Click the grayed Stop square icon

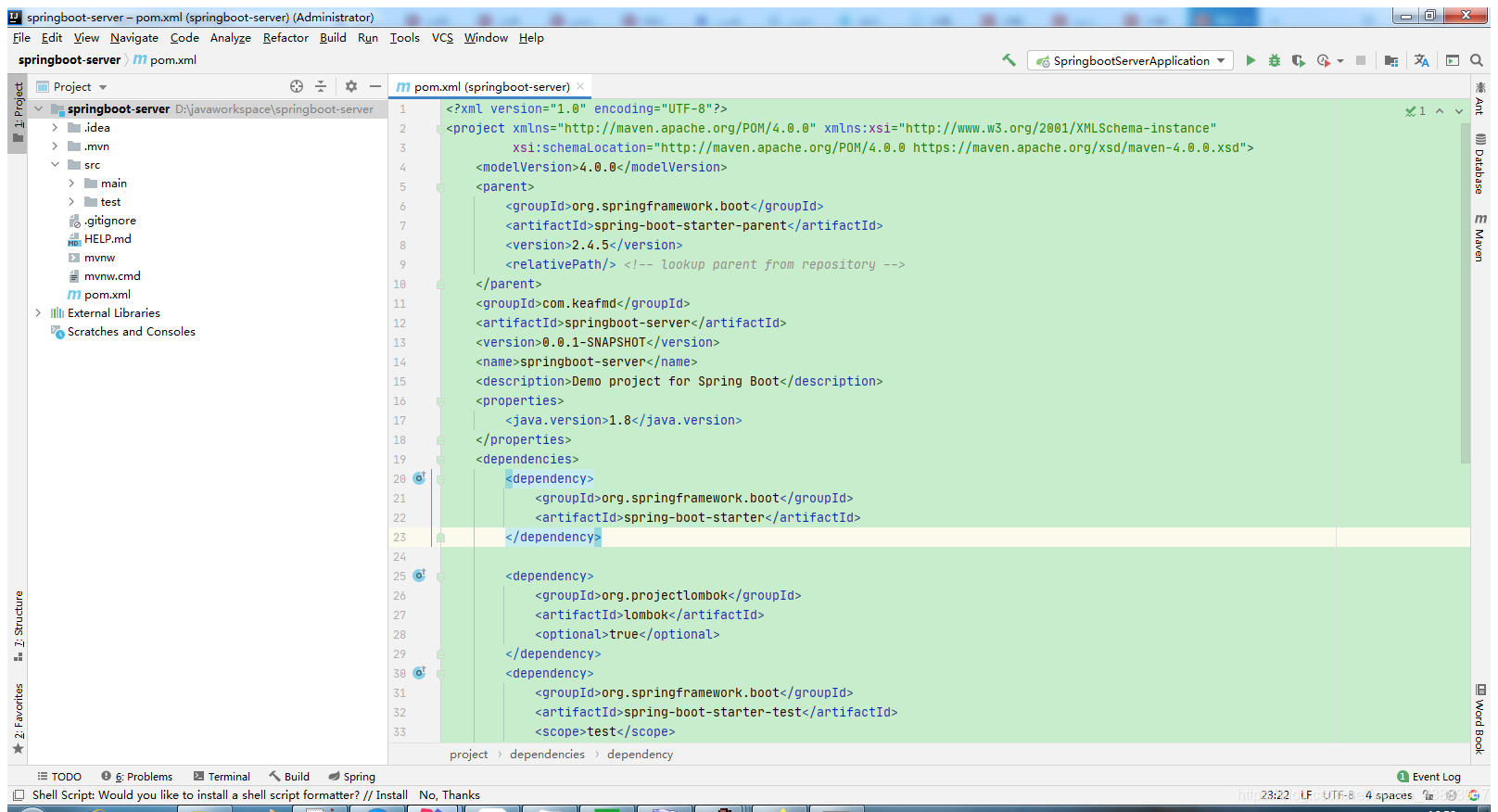pyautogui.click(x=1361, y=60)
